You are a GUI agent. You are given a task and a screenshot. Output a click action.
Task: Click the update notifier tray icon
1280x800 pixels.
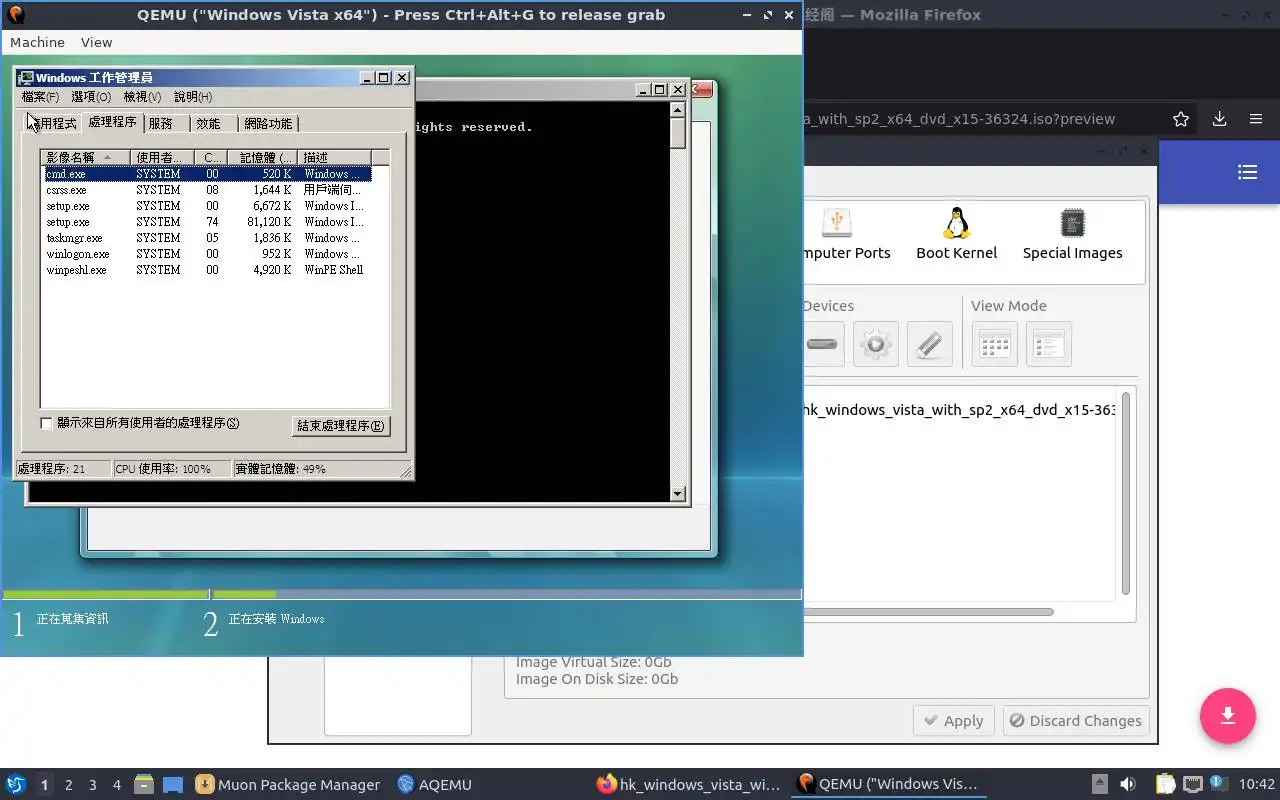point(1218,785)
